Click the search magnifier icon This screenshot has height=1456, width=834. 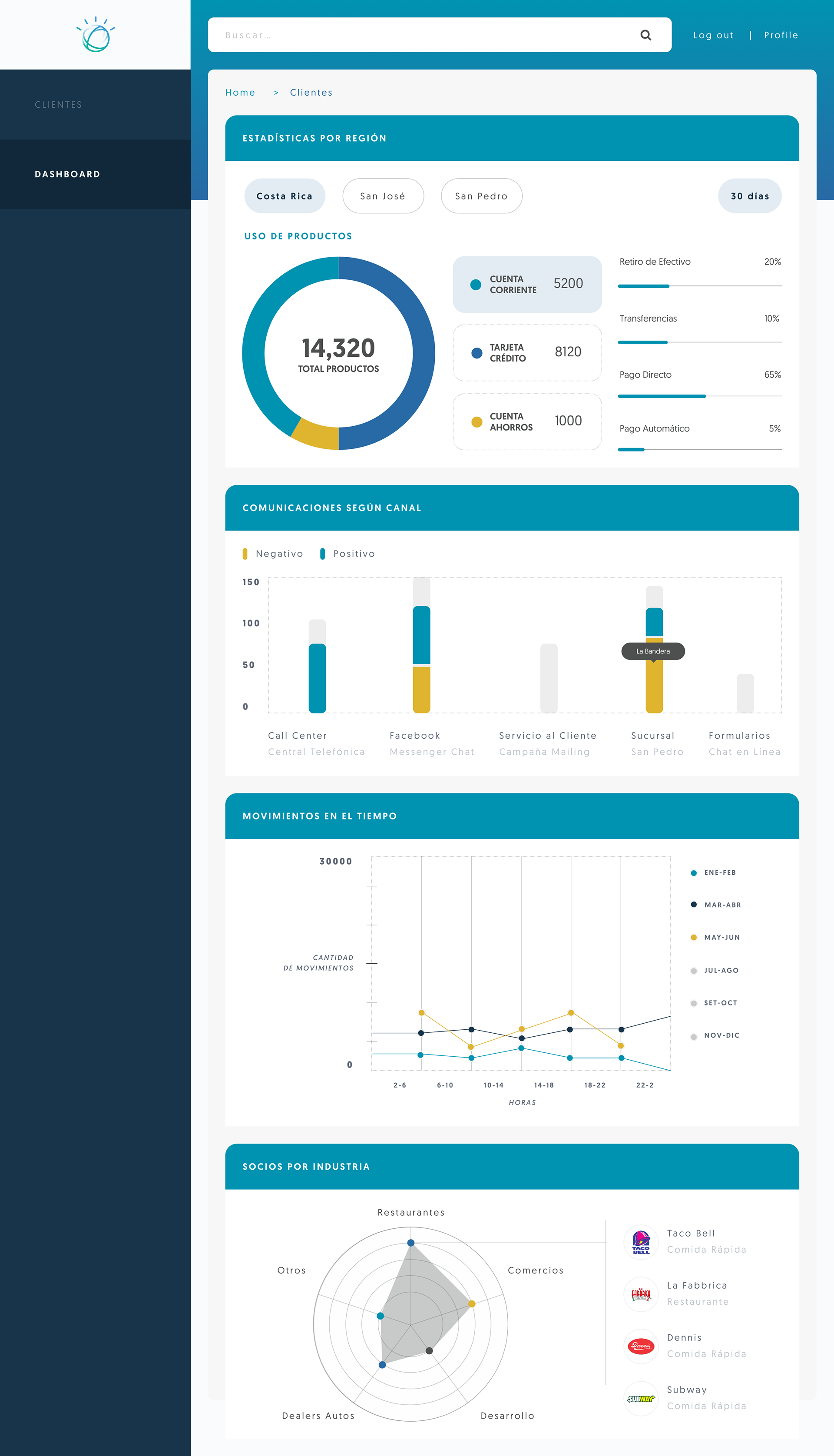pos(645,35)
